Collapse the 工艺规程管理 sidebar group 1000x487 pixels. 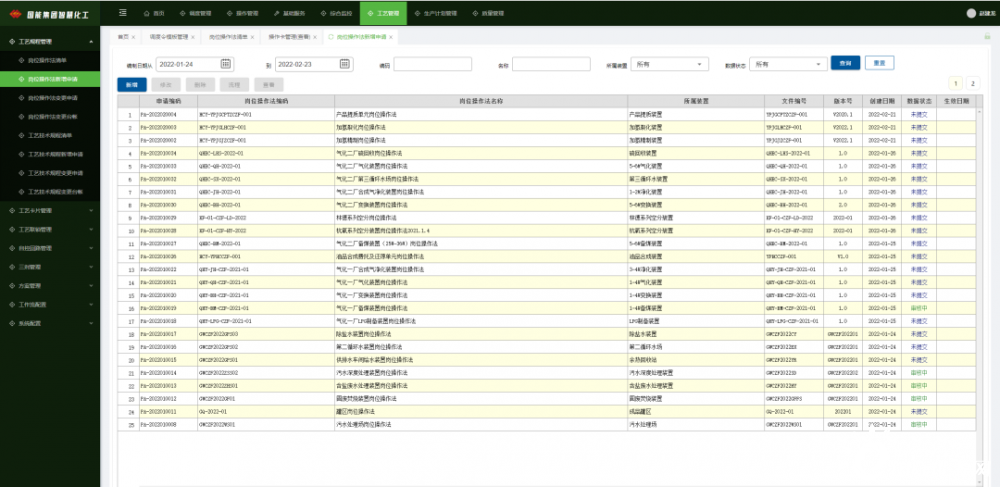(91, 42)
